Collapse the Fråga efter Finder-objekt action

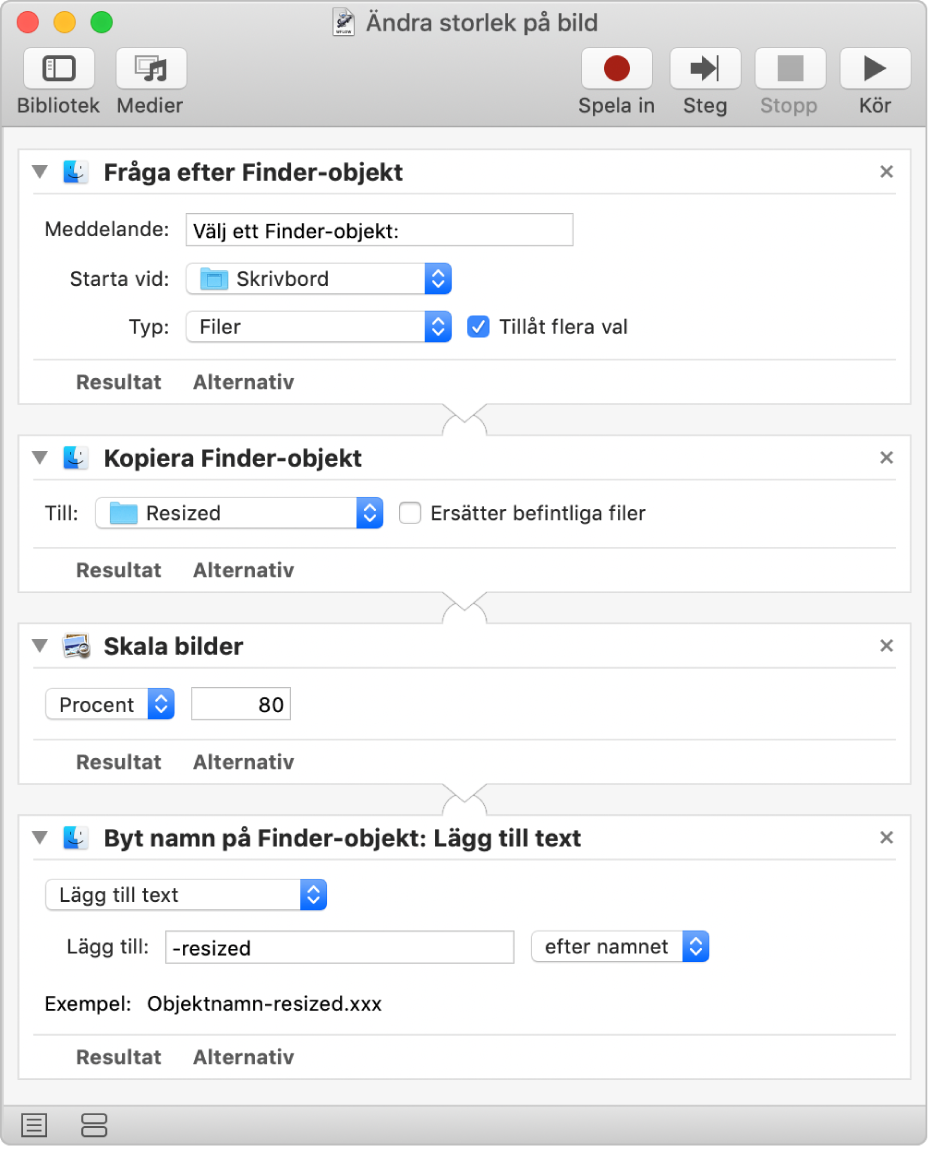40,172
